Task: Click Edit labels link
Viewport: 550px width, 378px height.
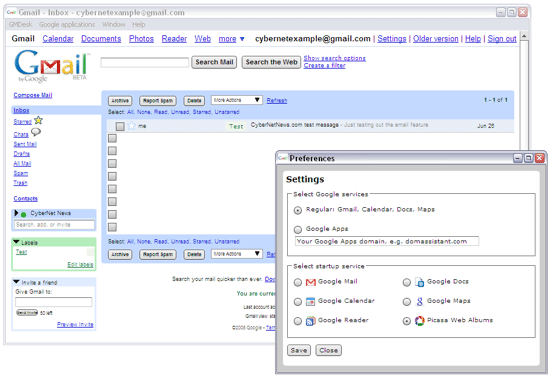Action: point(80,264)
